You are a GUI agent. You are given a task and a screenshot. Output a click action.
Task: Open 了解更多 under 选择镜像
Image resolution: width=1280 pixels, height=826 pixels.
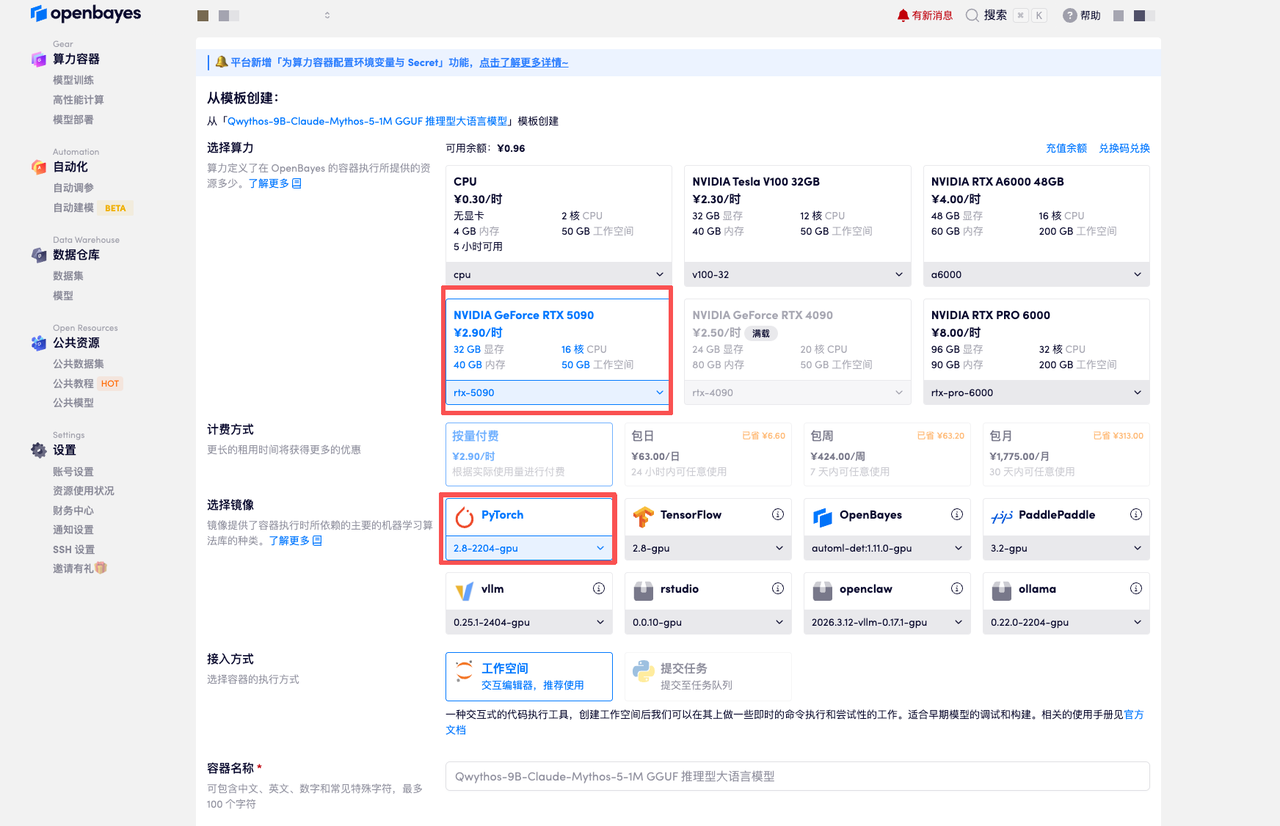pyautogui.click(x=295, y=540)
